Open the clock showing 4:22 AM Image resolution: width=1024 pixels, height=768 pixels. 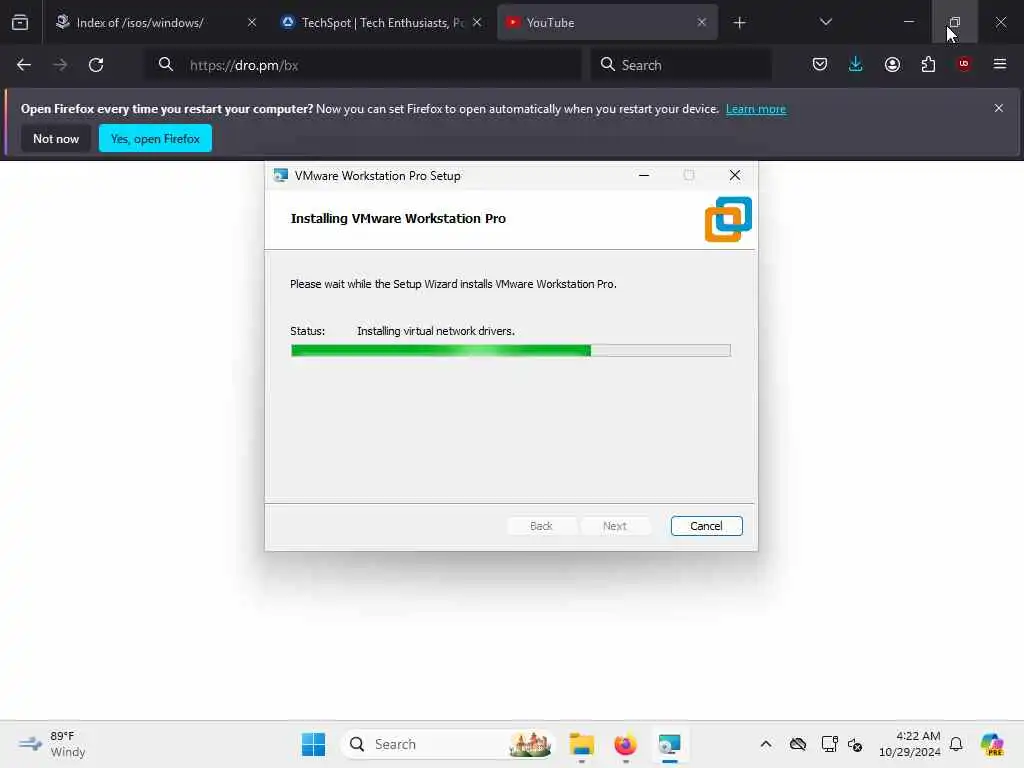(910, 744)
